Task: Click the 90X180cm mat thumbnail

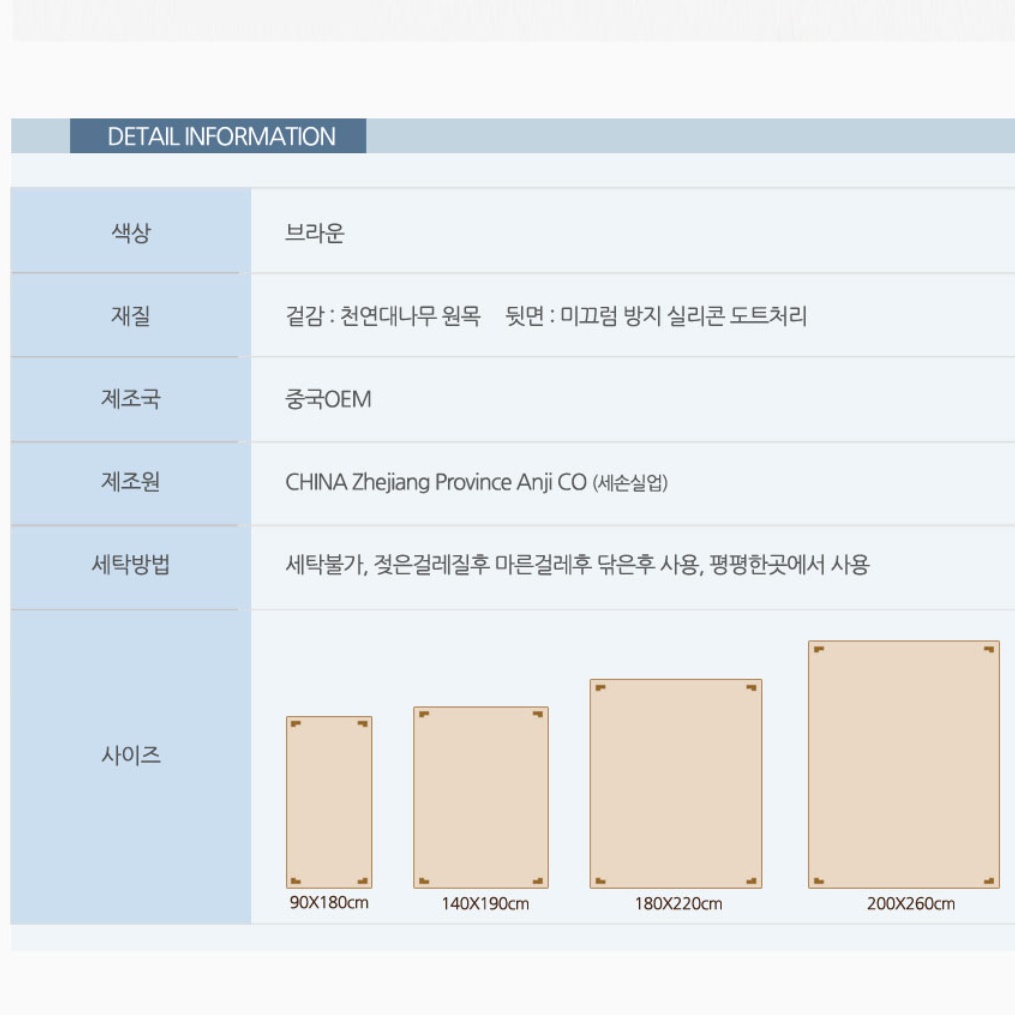Action: pyautogui.click(x=329, y=802)
